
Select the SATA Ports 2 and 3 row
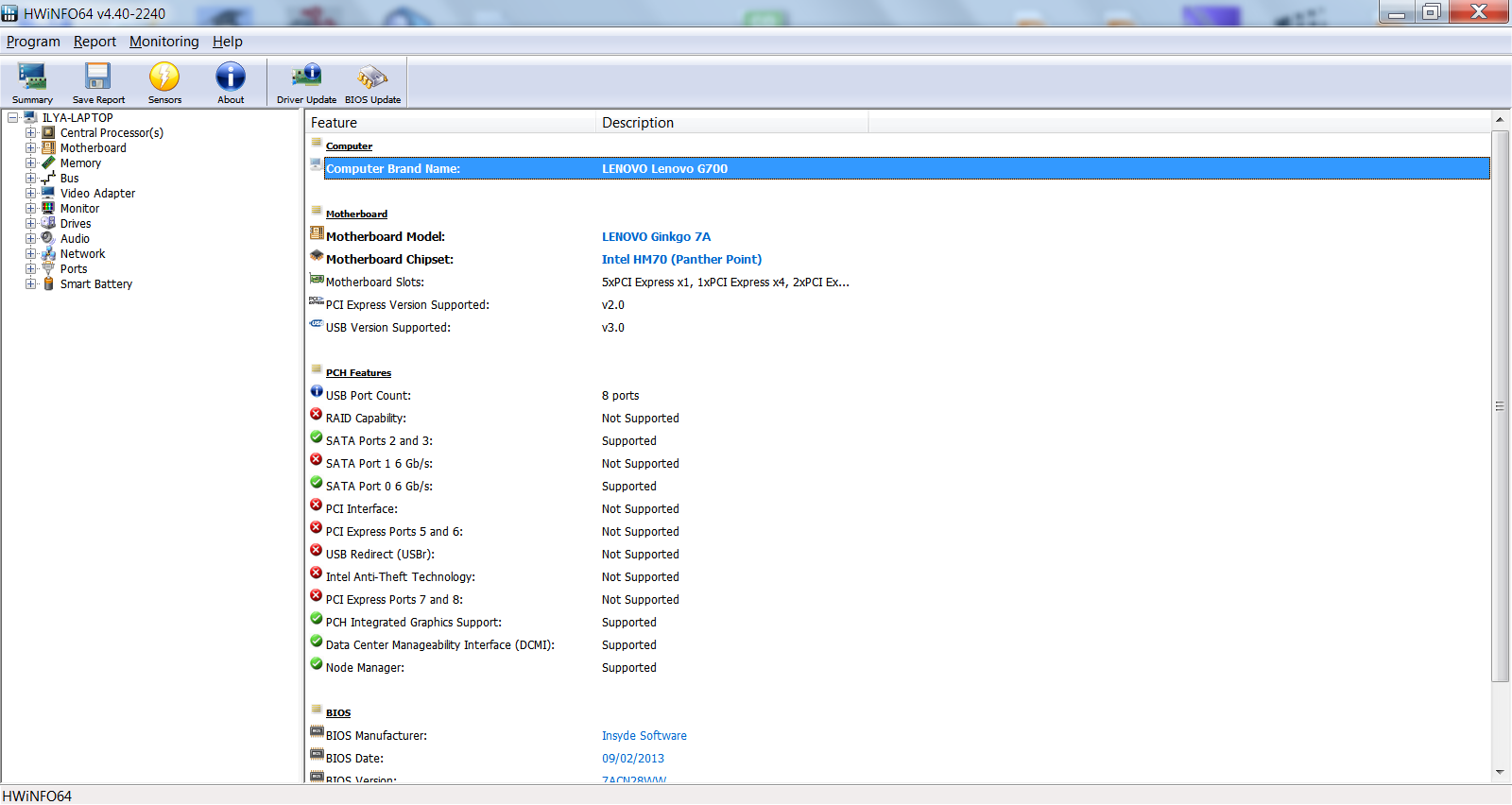point(898,441)
